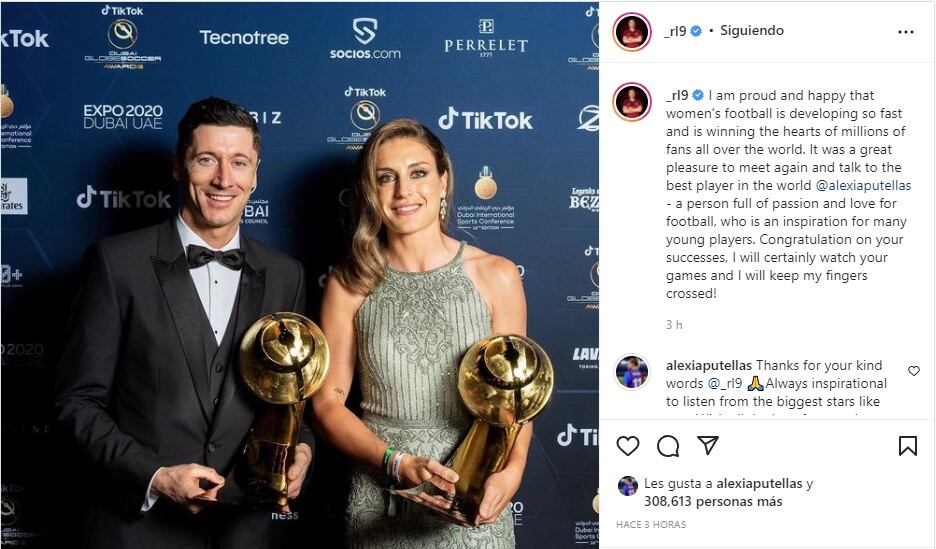
Task: Open the three-dot more options menu
Action: point(906,32)
